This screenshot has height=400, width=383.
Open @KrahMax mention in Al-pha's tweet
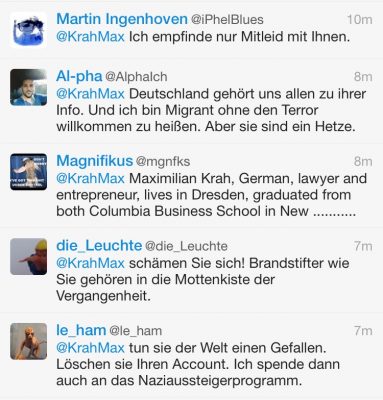pyautogui.click(x=90, y=94)
